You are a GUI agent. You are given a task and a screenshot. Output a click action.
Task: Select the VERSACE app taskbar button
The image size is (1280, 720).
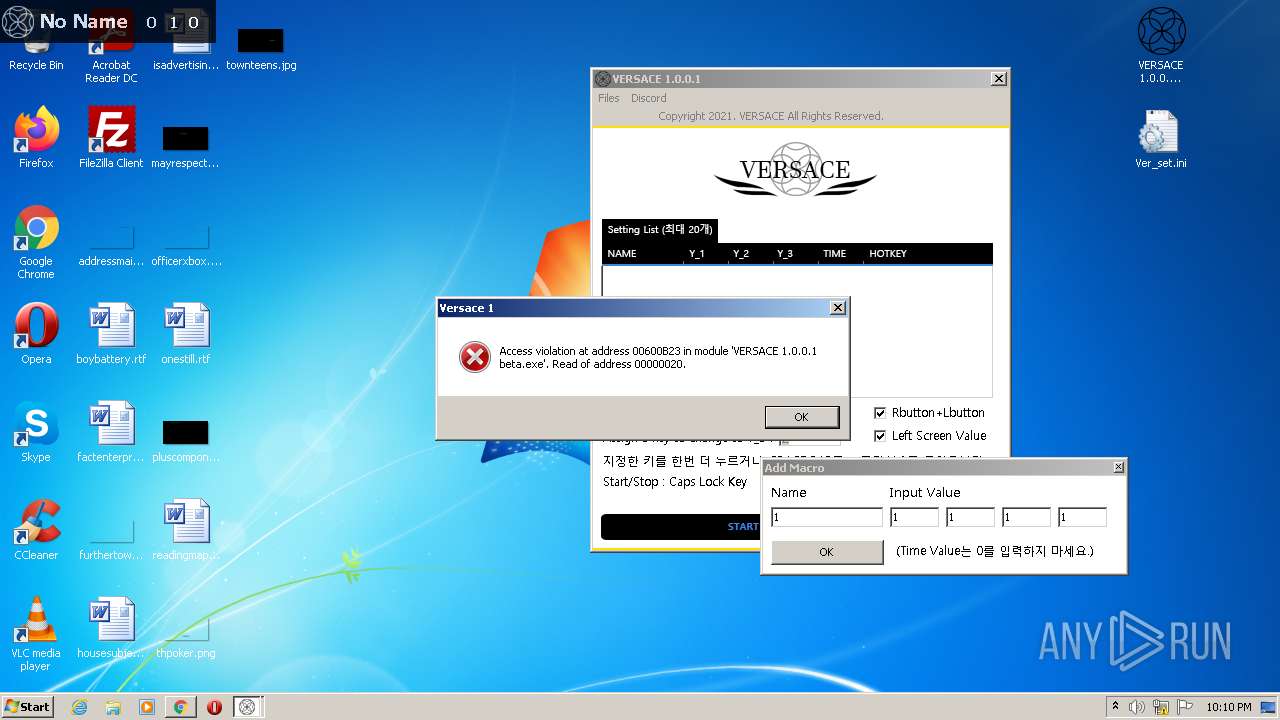tap(248, 707)
